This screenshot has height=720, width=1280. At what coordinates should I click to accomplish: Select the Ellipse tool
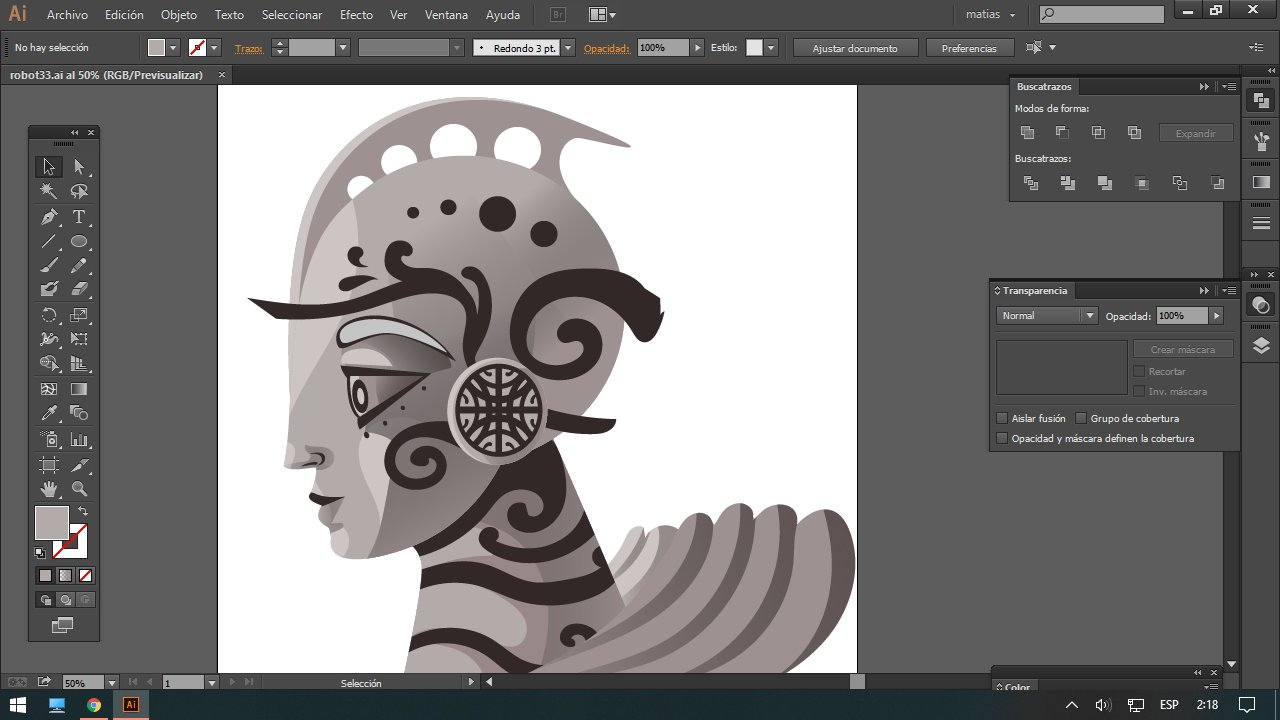79,241
